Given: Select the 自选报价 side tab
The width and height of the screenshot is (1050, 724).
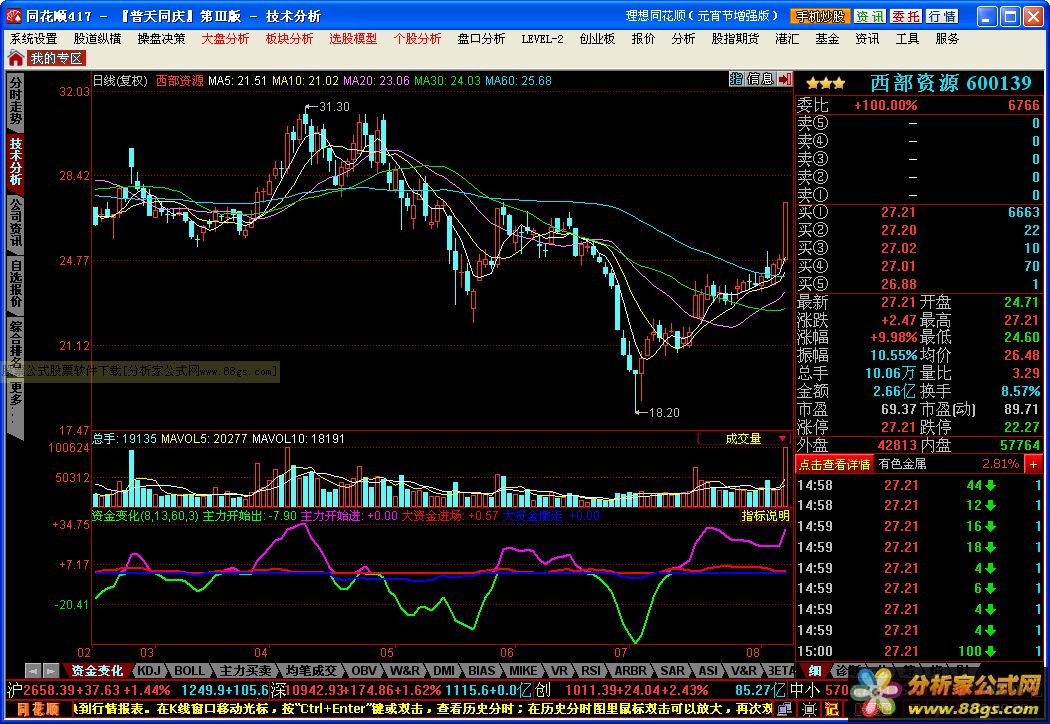Looking at the screenshot, I should (15, 284).
